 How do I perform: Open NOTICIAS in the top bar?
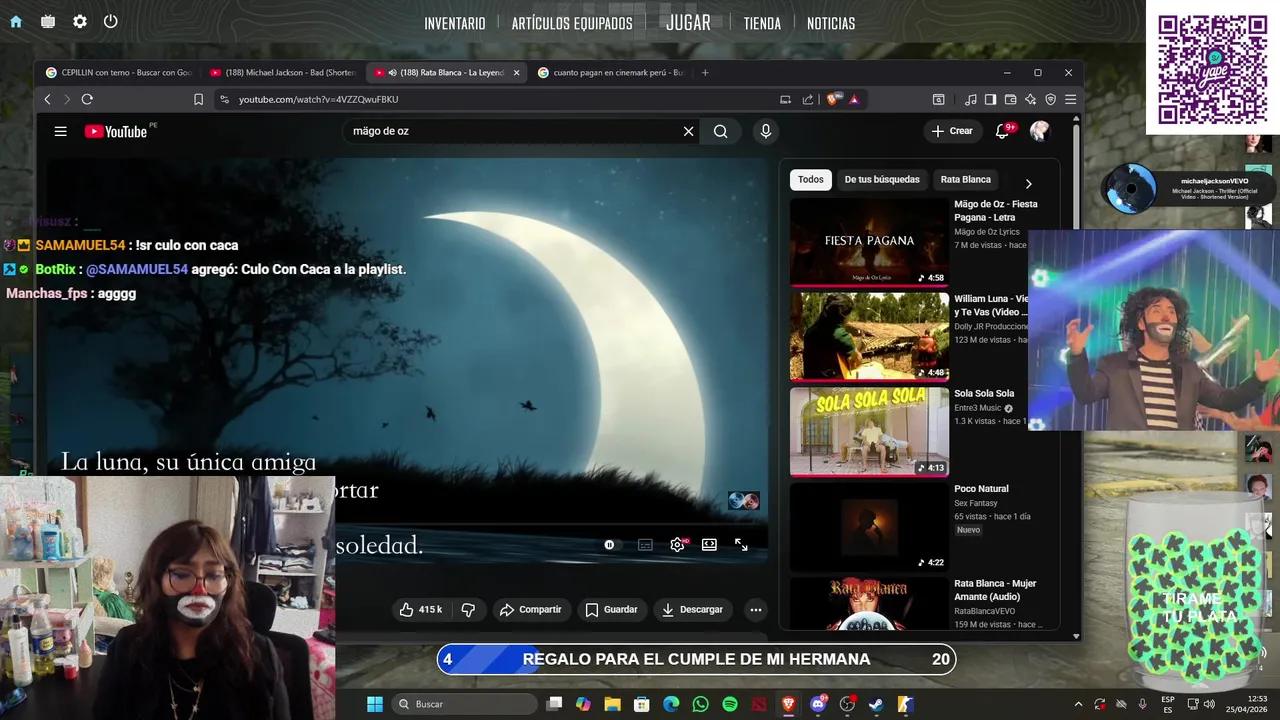point(831,23)
